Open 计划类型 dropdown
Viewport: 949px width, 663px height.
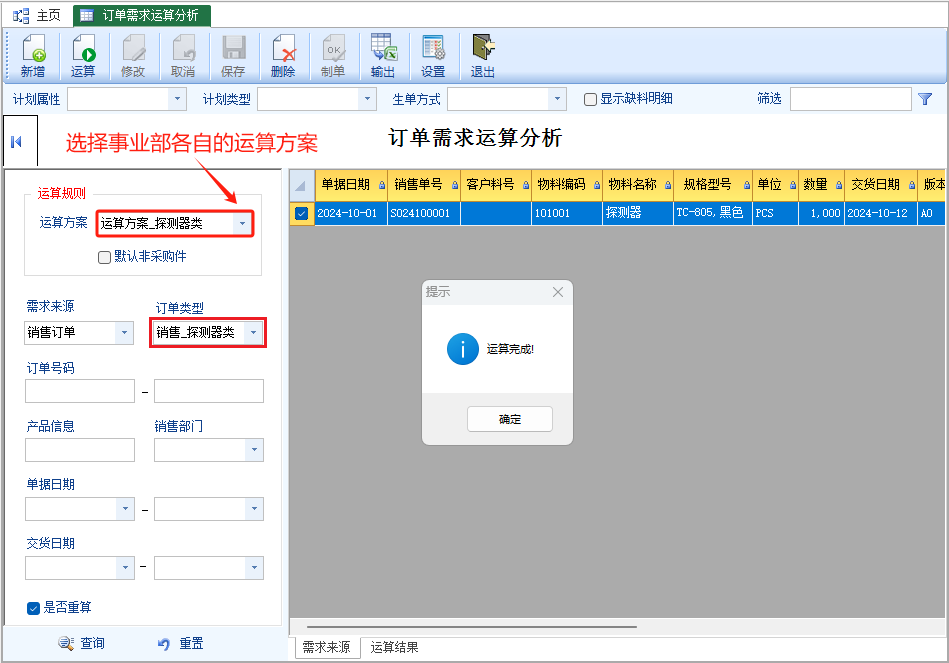tap(367, 99)
